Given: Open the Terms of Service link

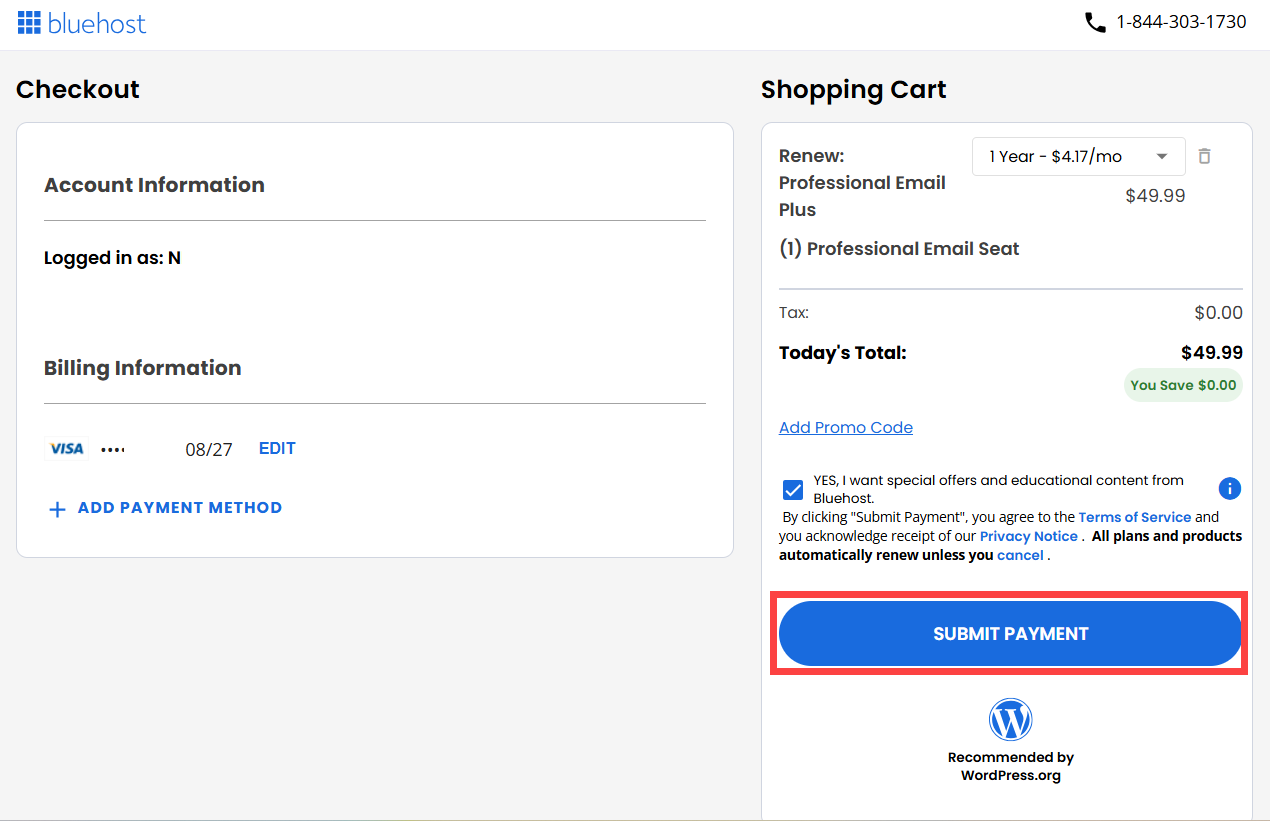Looking at the screenshot, I should [x=1135, y=517].
